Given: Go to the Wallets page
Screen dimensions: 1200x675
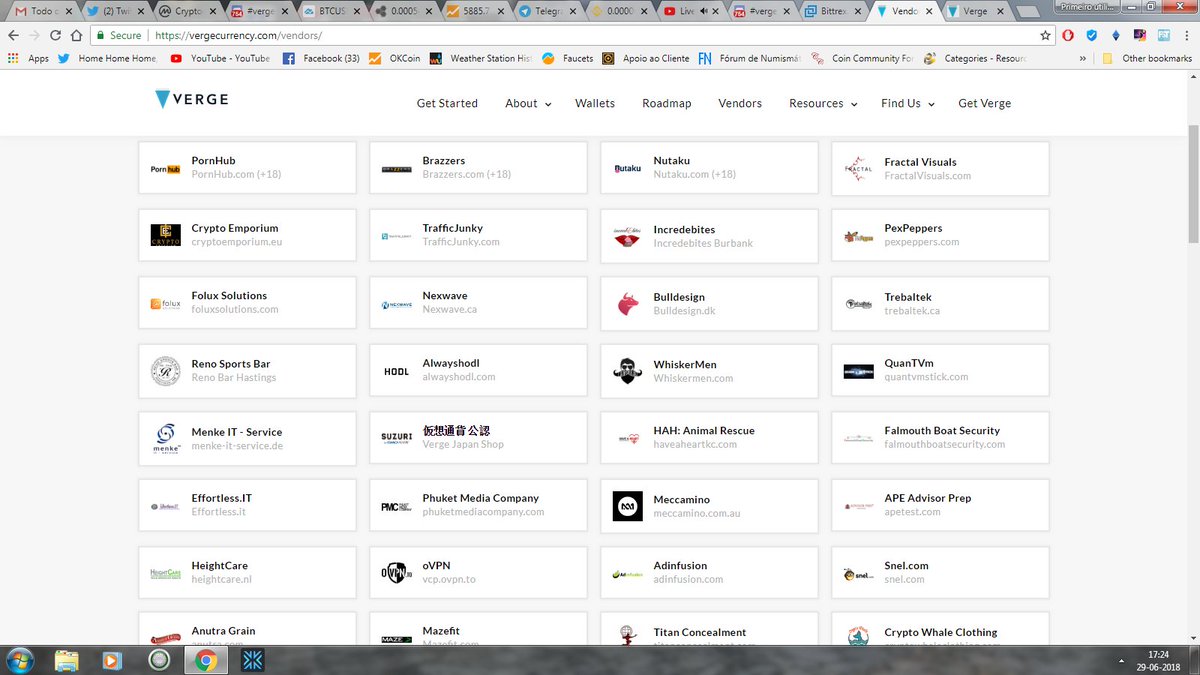Looking at the screenshot, I should click(x=595, y=103).
